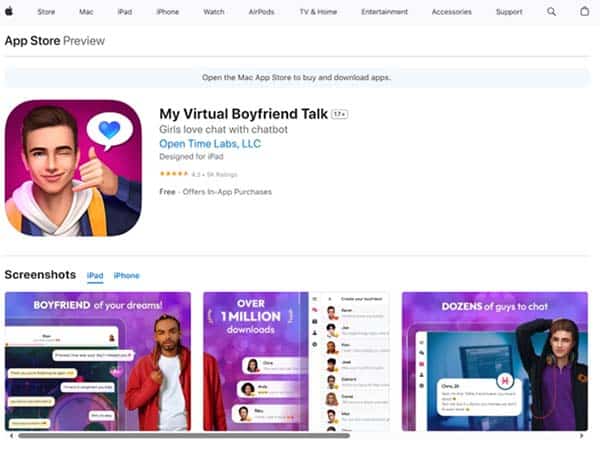This screenshot has height=449, width=600.
Task: Click 'Girls love chat with chatbot' subtitle
Action: 223,129
